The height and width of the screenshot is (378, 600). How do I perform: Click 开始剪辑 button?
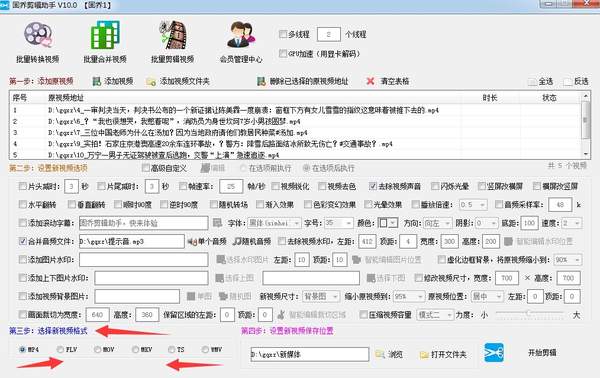tap(542, 352)
